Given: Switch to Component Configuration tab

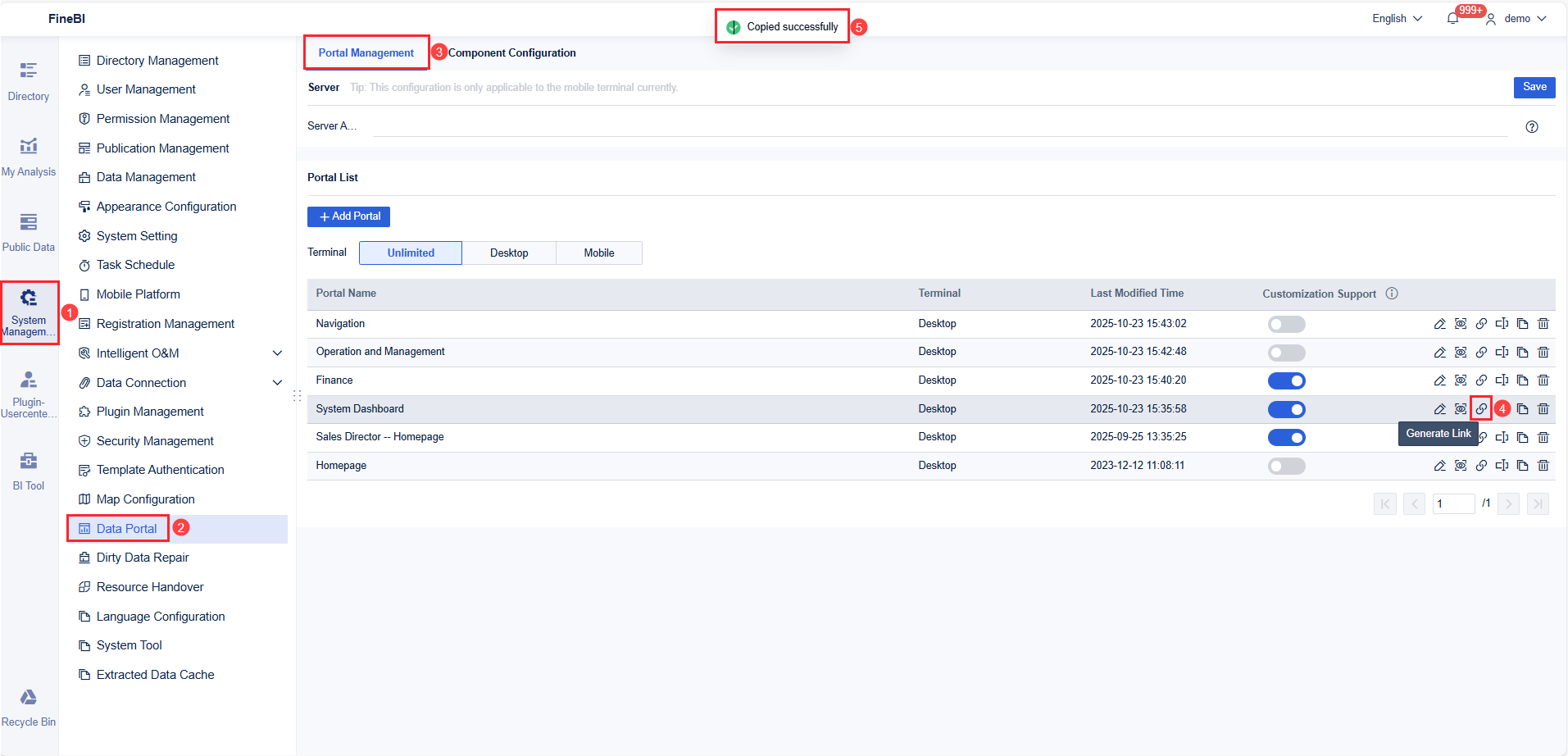Looking at the screenshot, I should [511, 52].
